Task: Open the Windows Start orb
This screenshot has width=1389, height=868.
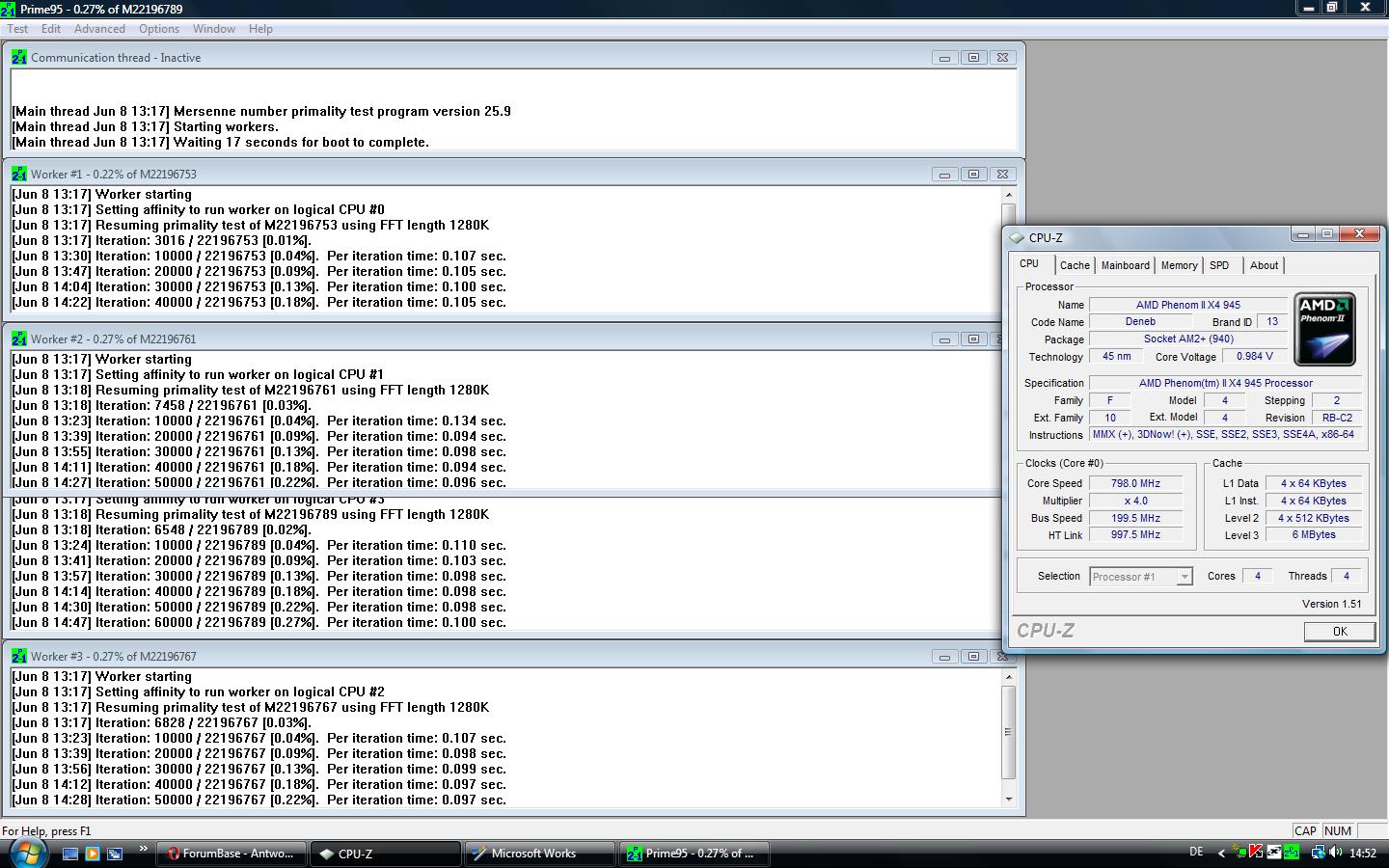Action: coord(27,853)
